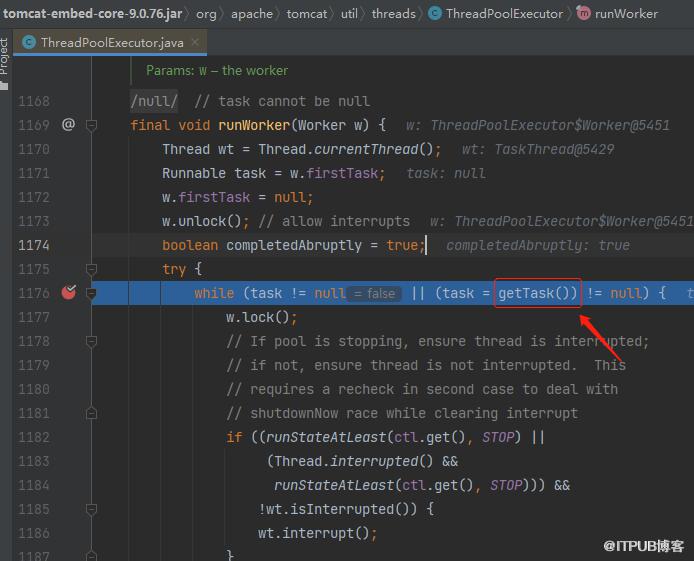The width and height of the screenshot is (694, 561).
Task: Select the threads package breadcrumb
Action: point(393,14)
